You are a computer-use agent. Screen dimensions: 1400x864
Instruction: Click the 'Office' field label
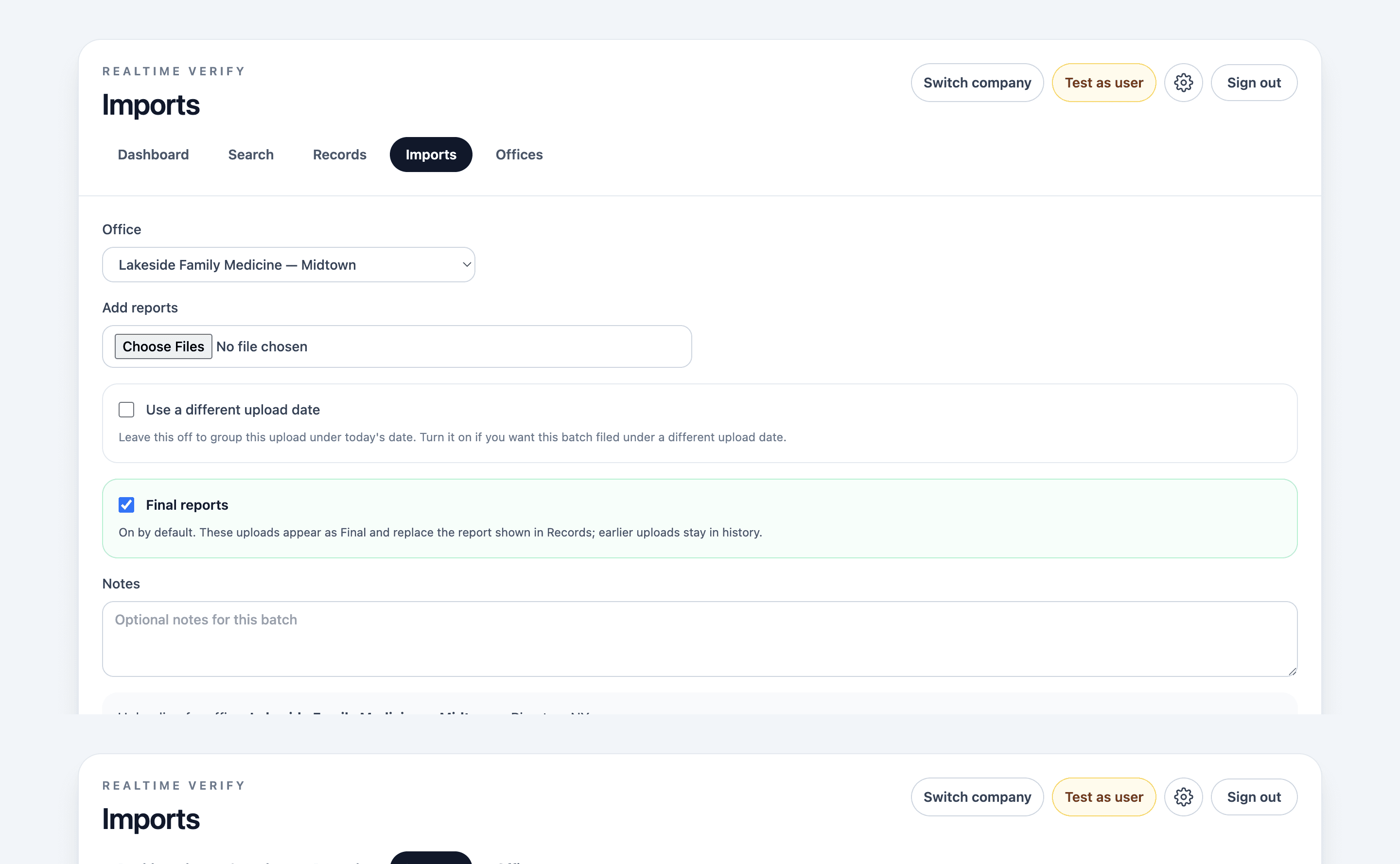point(122,230)
